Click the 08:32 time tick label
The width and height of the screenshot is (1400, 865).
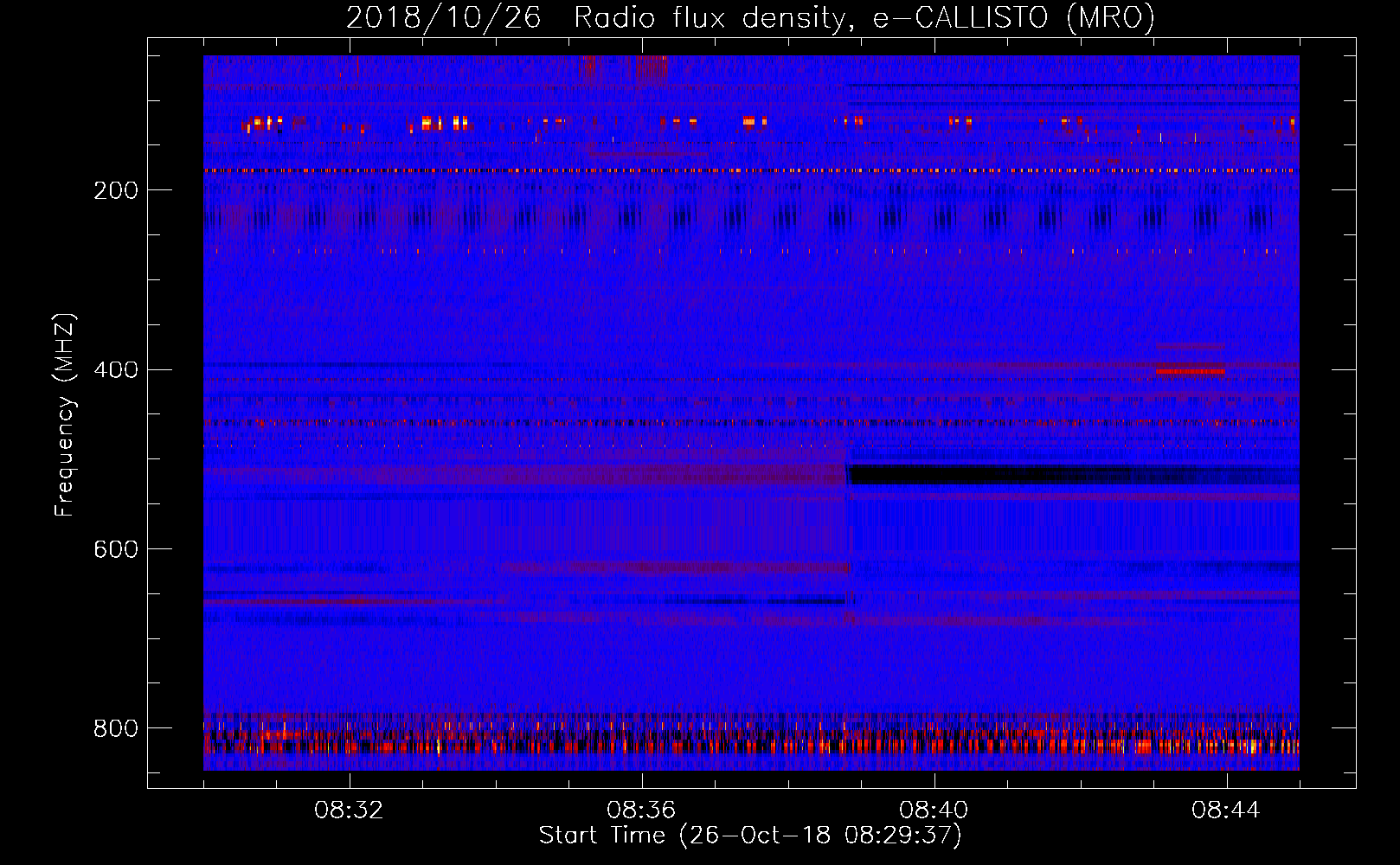coord(350,811)
